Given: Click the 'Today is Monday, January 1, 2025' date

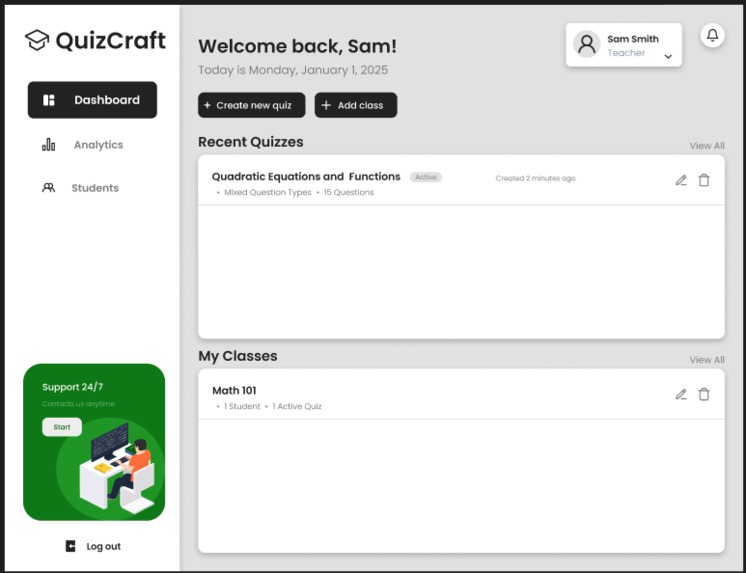Looking at the screenshot, I should coord(293,70).
